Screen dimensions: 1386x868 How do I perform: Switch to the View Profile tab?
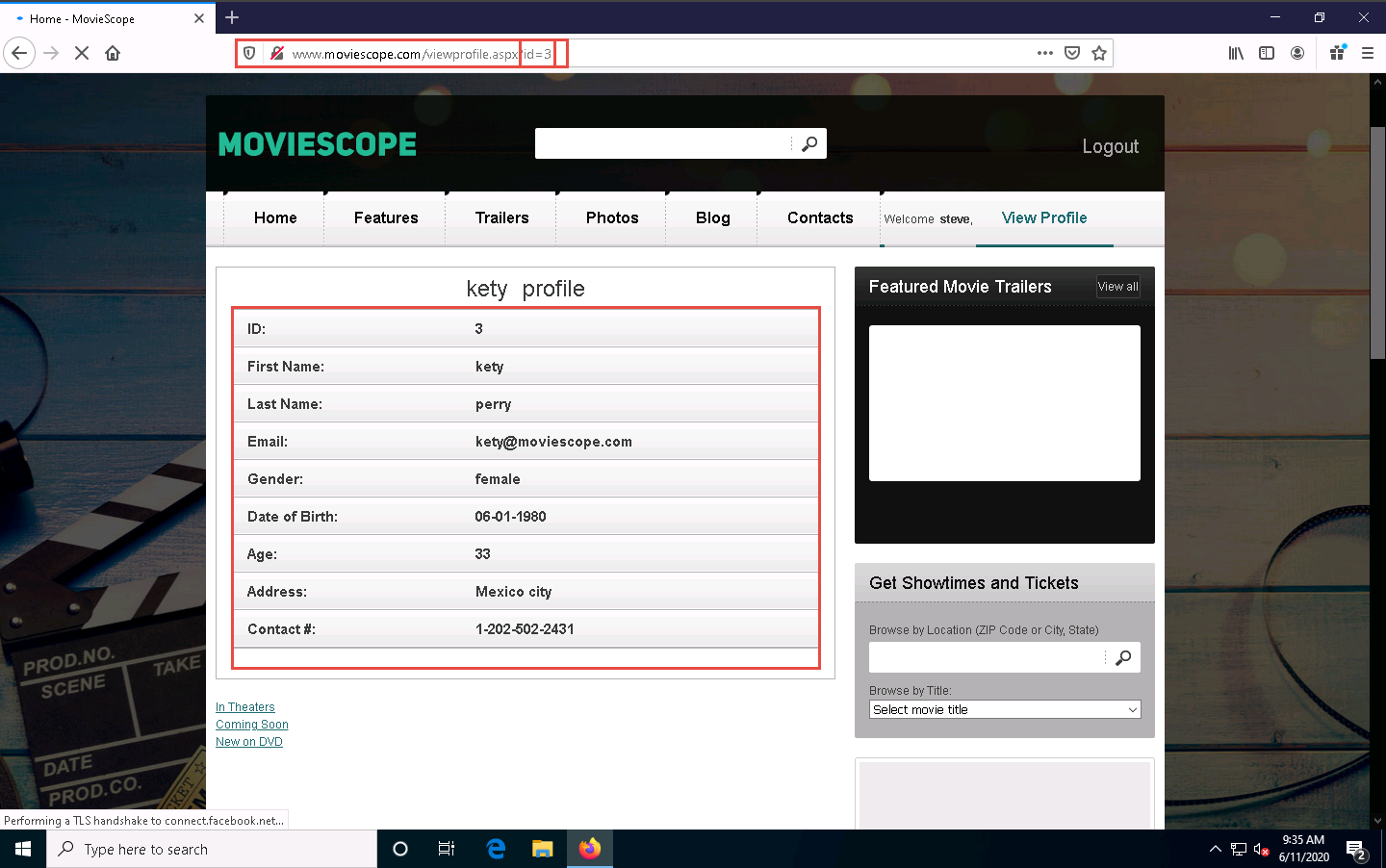(x=1043, y=217)
